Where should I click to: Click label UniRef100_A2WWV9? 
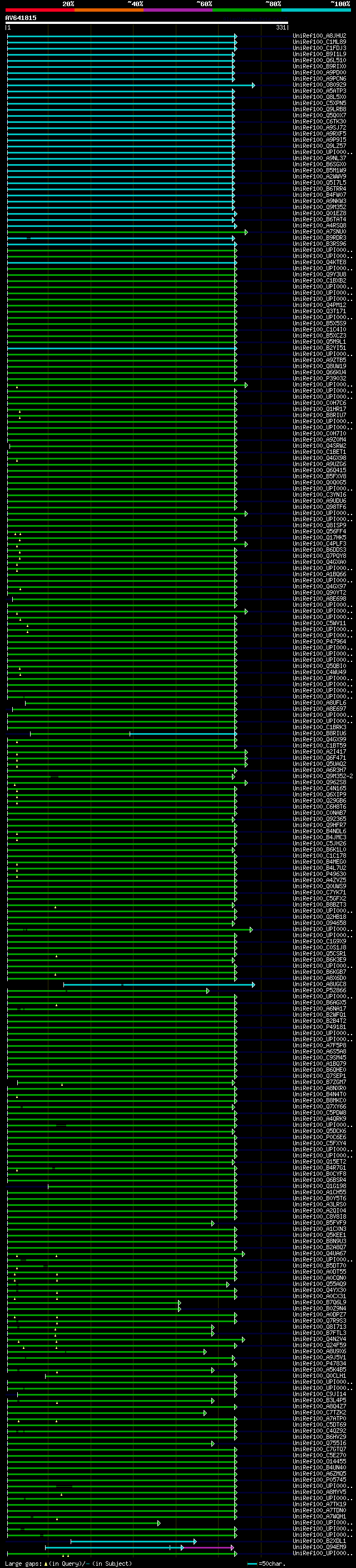(x=319, y=176)
